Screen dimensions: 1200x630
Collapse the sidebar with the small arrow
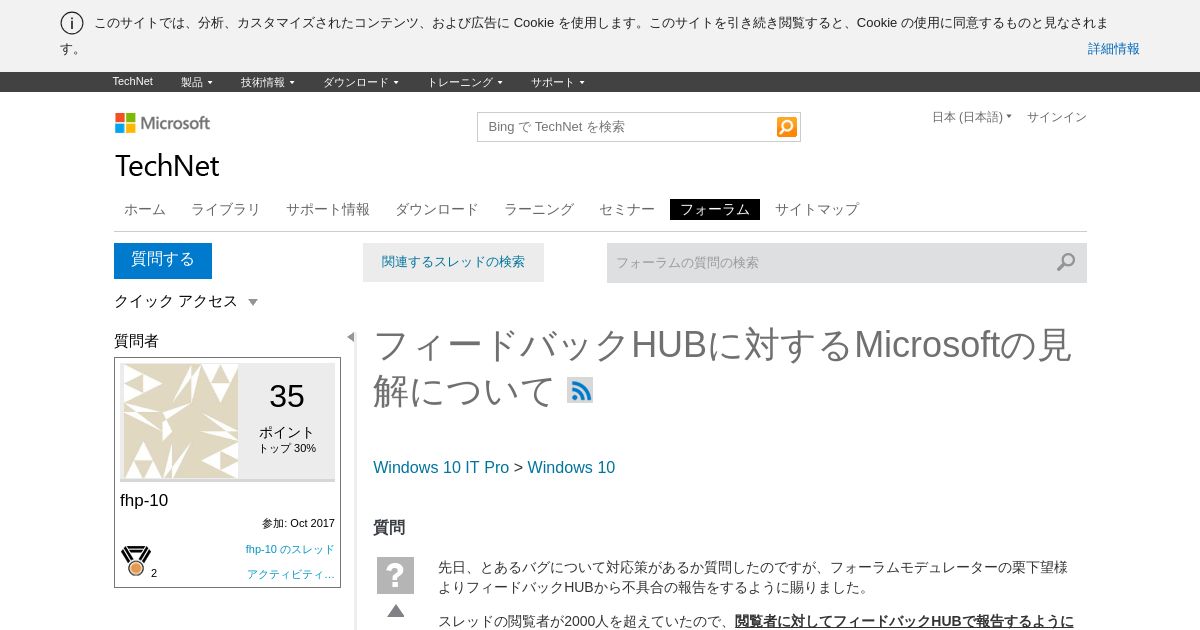[350, 337]
